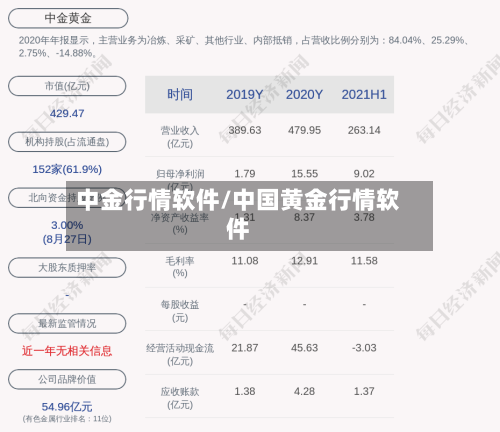Click the brand value 54.96亿元

coord(67,407)
